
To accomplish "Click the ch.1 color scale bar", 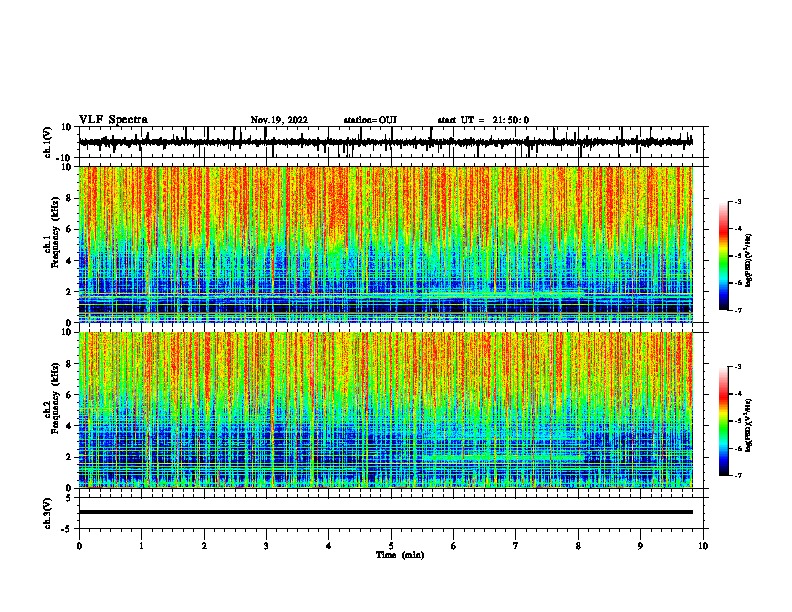I will 723,256.
